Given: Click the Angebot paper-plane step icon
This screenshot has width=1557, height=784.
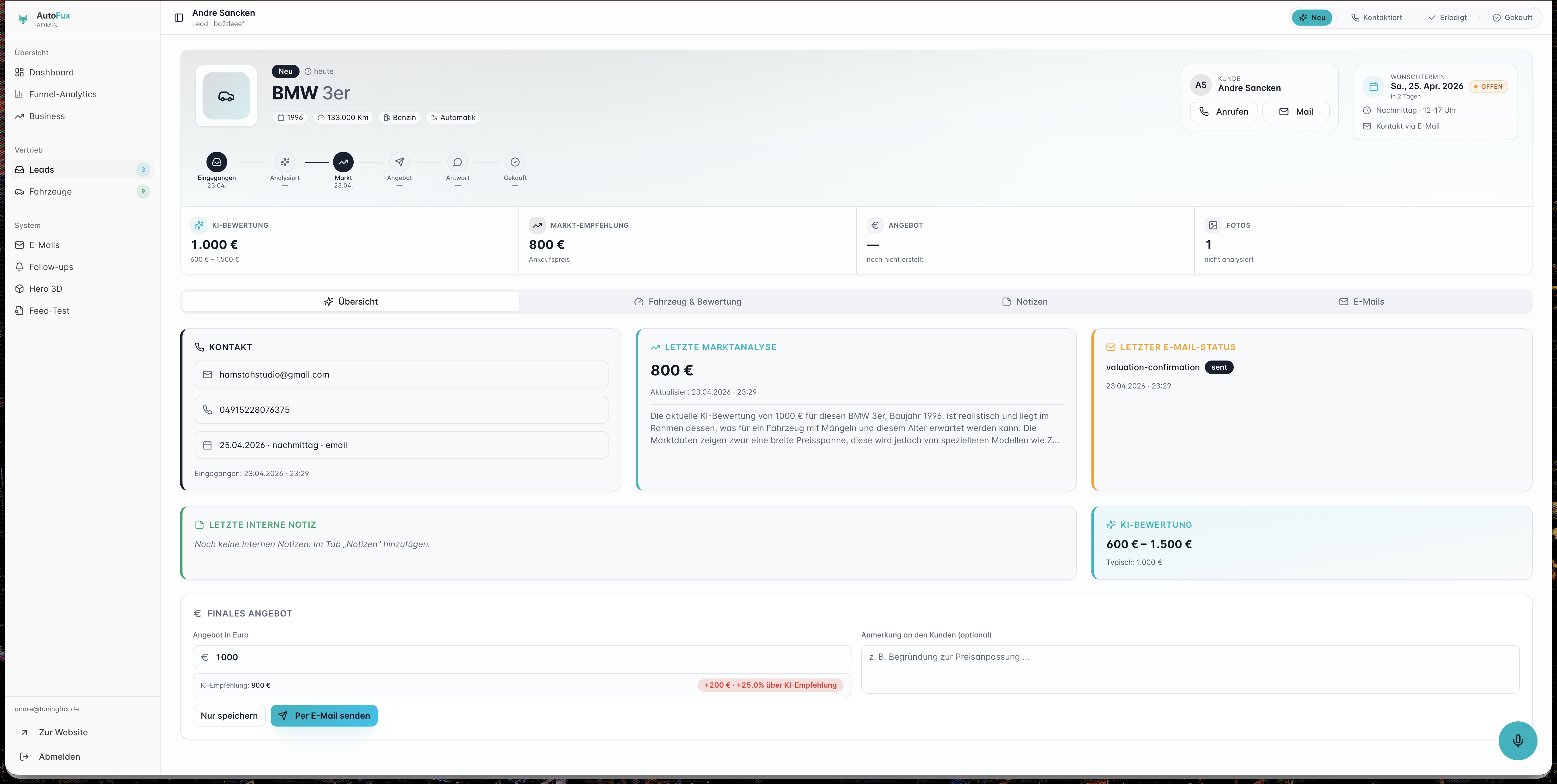Looking at the screenshot, I should (x=400, y=162).
